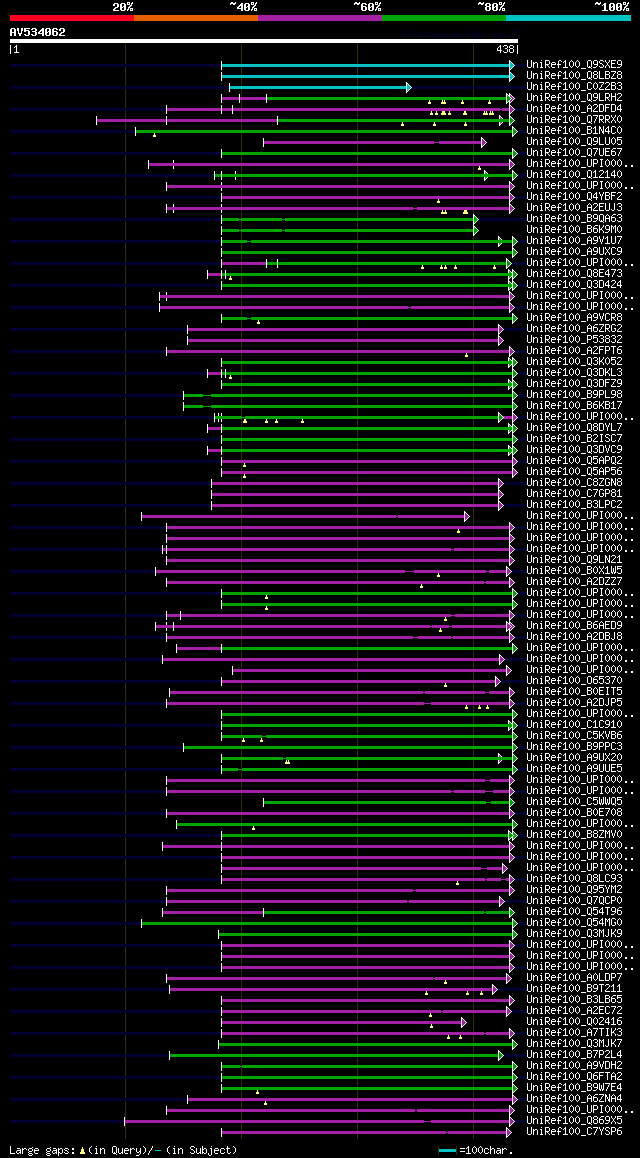Select the UniRef100_Q8E473 entry

coord(574,274)
